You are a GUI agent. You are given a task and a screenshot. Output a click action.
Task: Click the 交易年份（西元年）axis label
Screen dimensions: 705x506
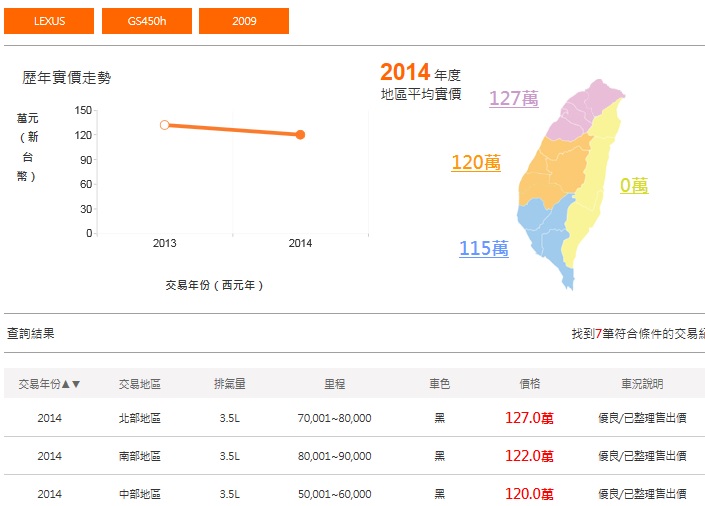pos(215,285)
